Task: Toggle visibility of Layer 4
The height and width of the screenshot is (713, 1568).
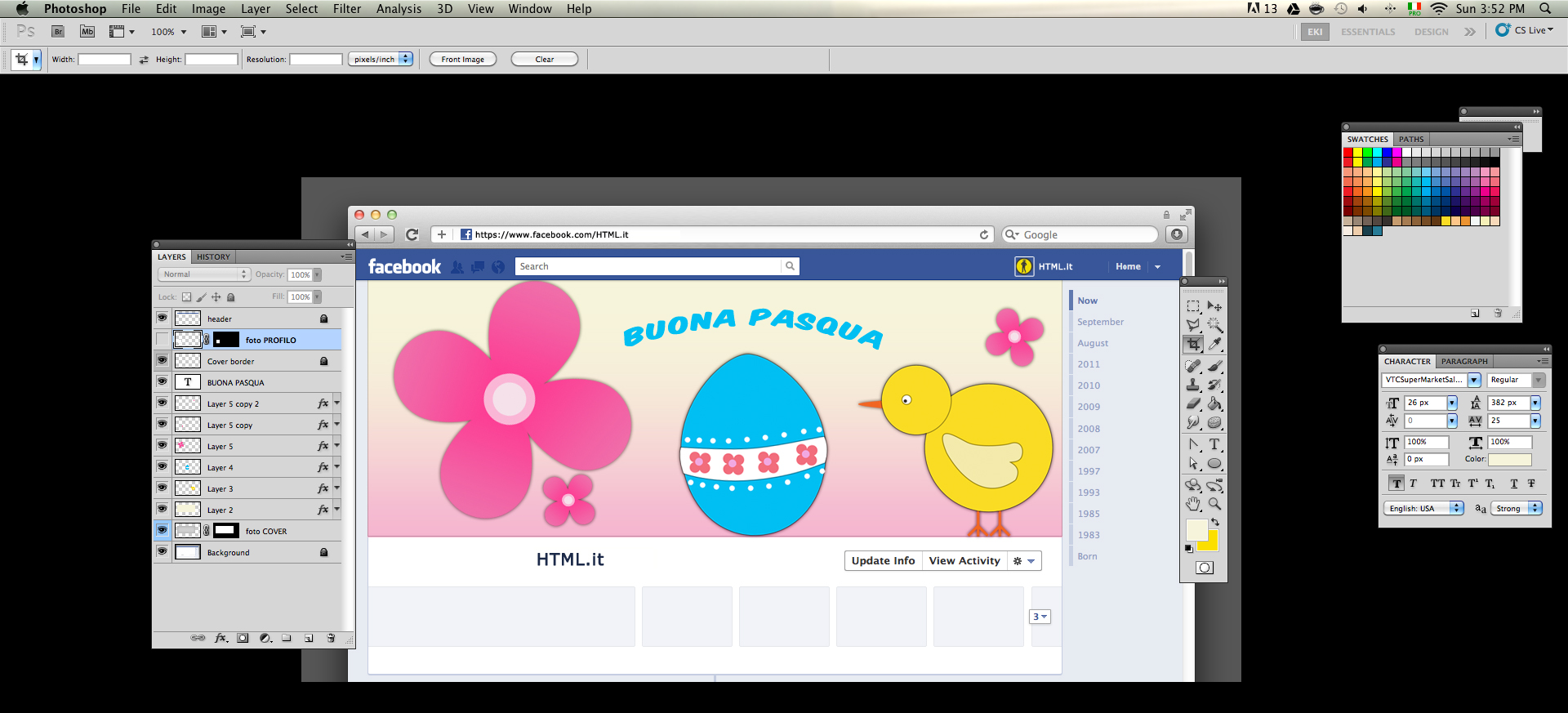Action: [x=162, y=466]
